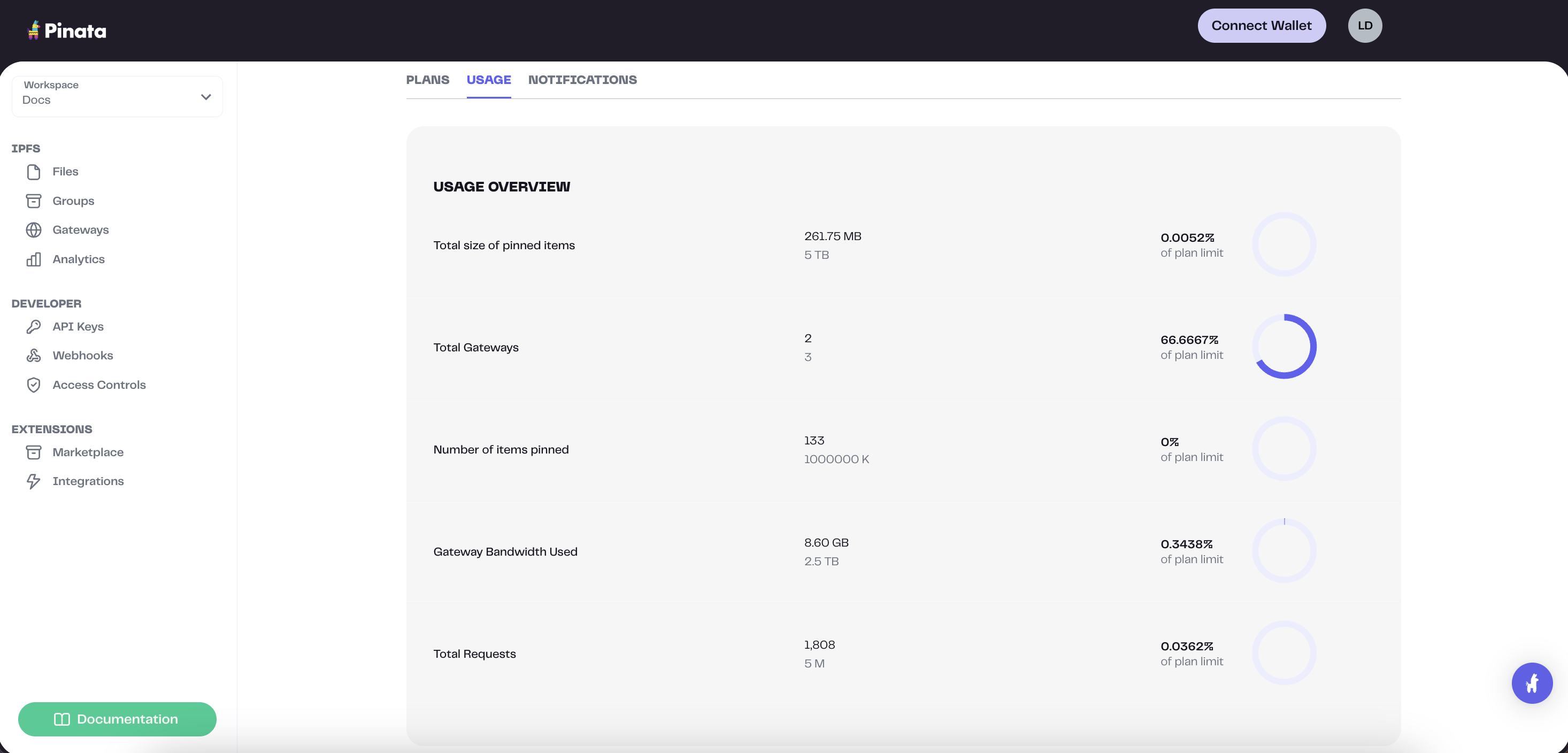
Task: Select the Usage tab
Action: (488, 80)
